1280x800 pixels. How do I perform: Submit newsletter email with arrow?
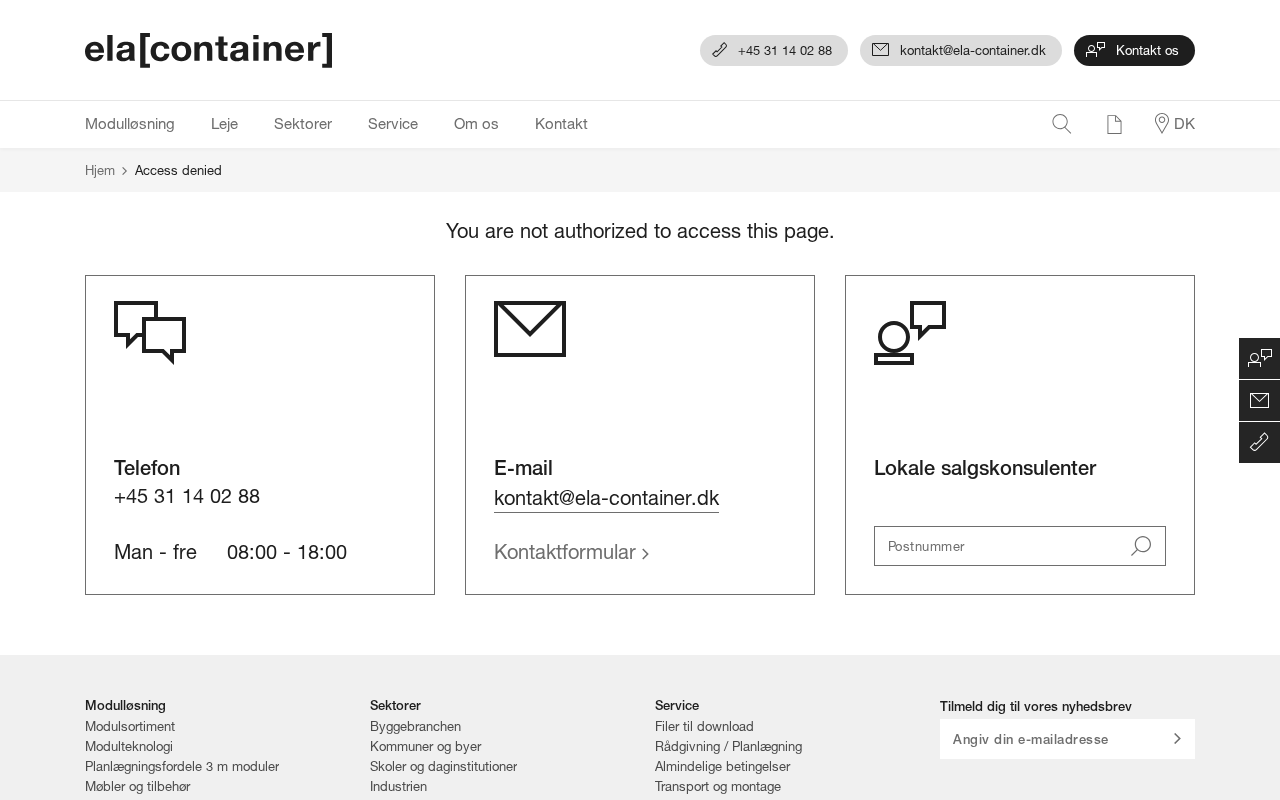point(1177,739)
